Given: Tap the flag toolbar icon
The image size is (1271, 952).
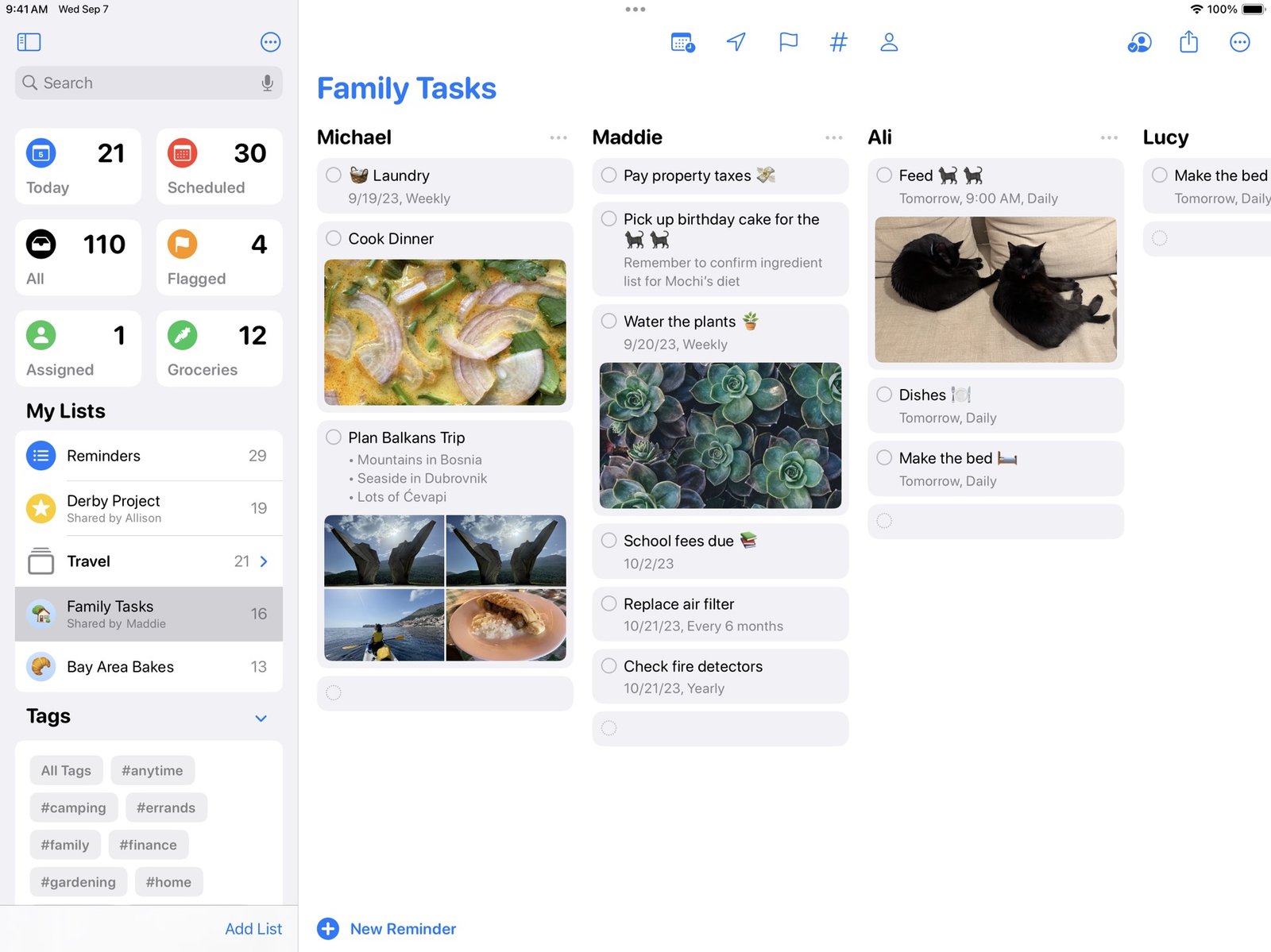Looking at the screenshot, I should point(788,42).
